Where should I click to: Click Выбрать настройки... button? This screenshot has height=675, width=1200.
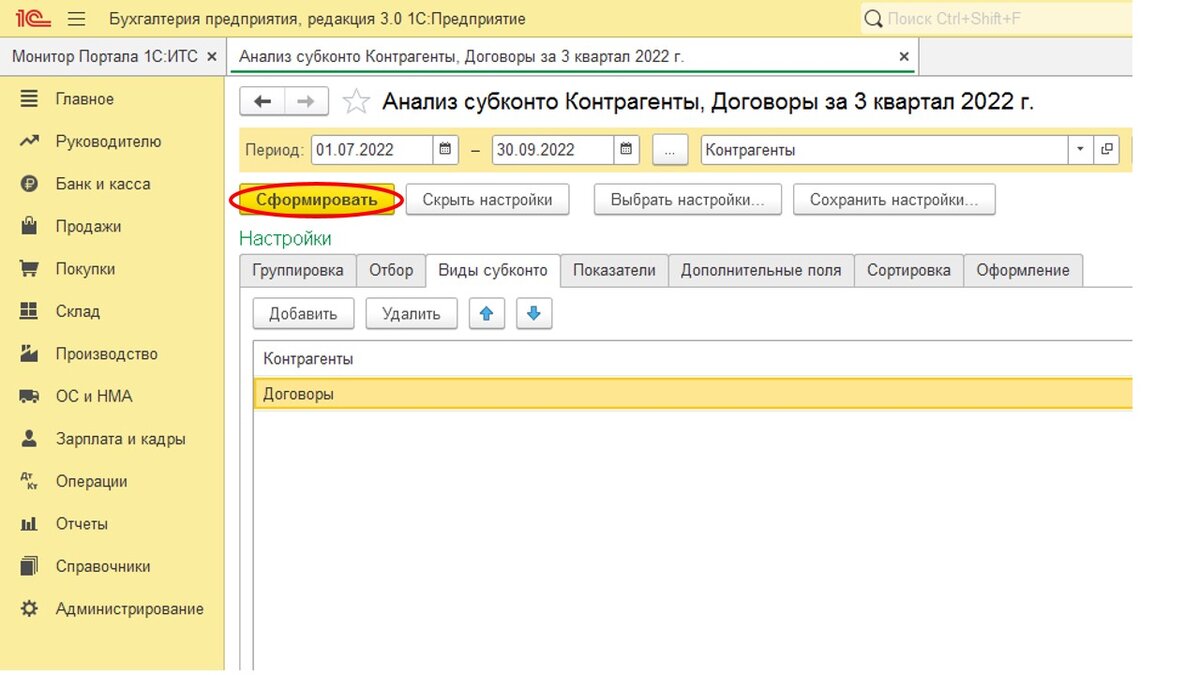click(687, 200)
